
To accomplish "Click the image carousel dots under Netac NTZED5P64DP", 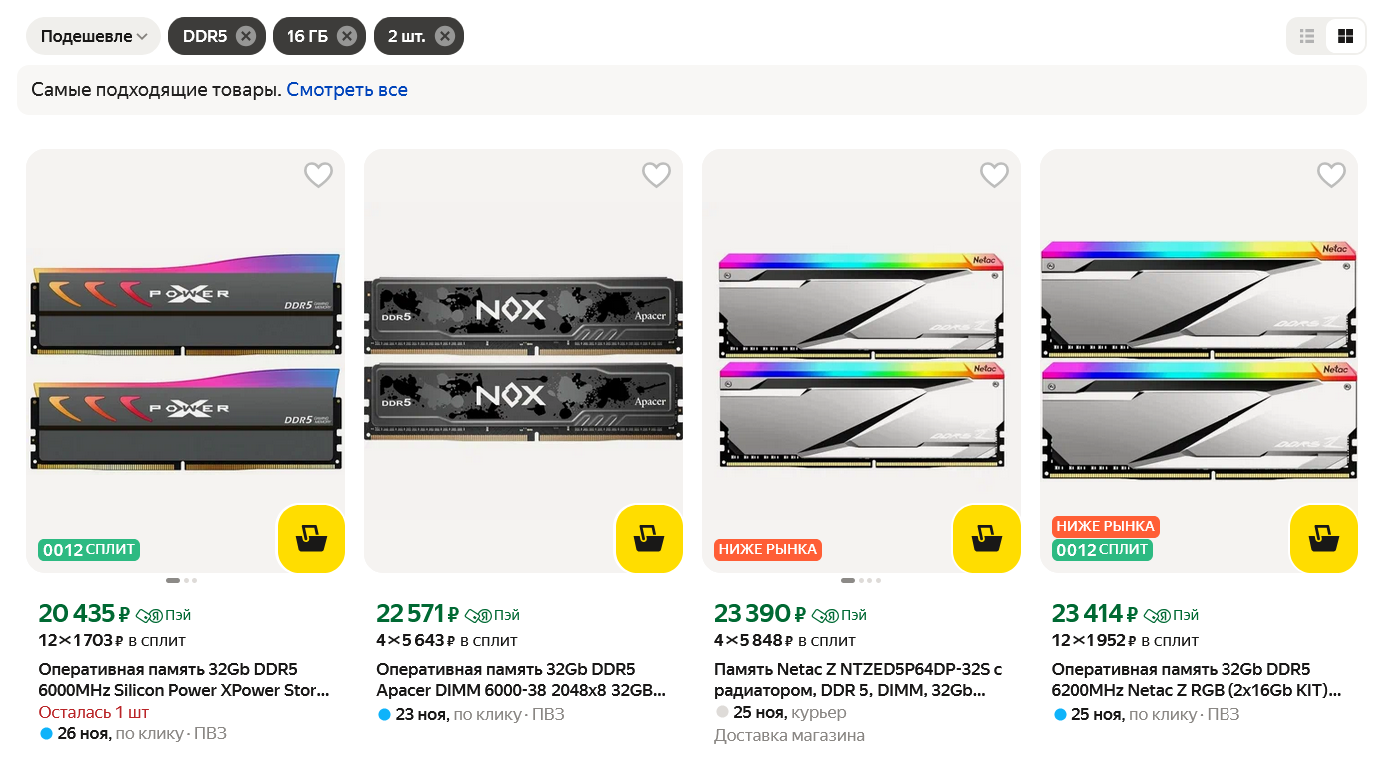I will (x=862, y=580).
